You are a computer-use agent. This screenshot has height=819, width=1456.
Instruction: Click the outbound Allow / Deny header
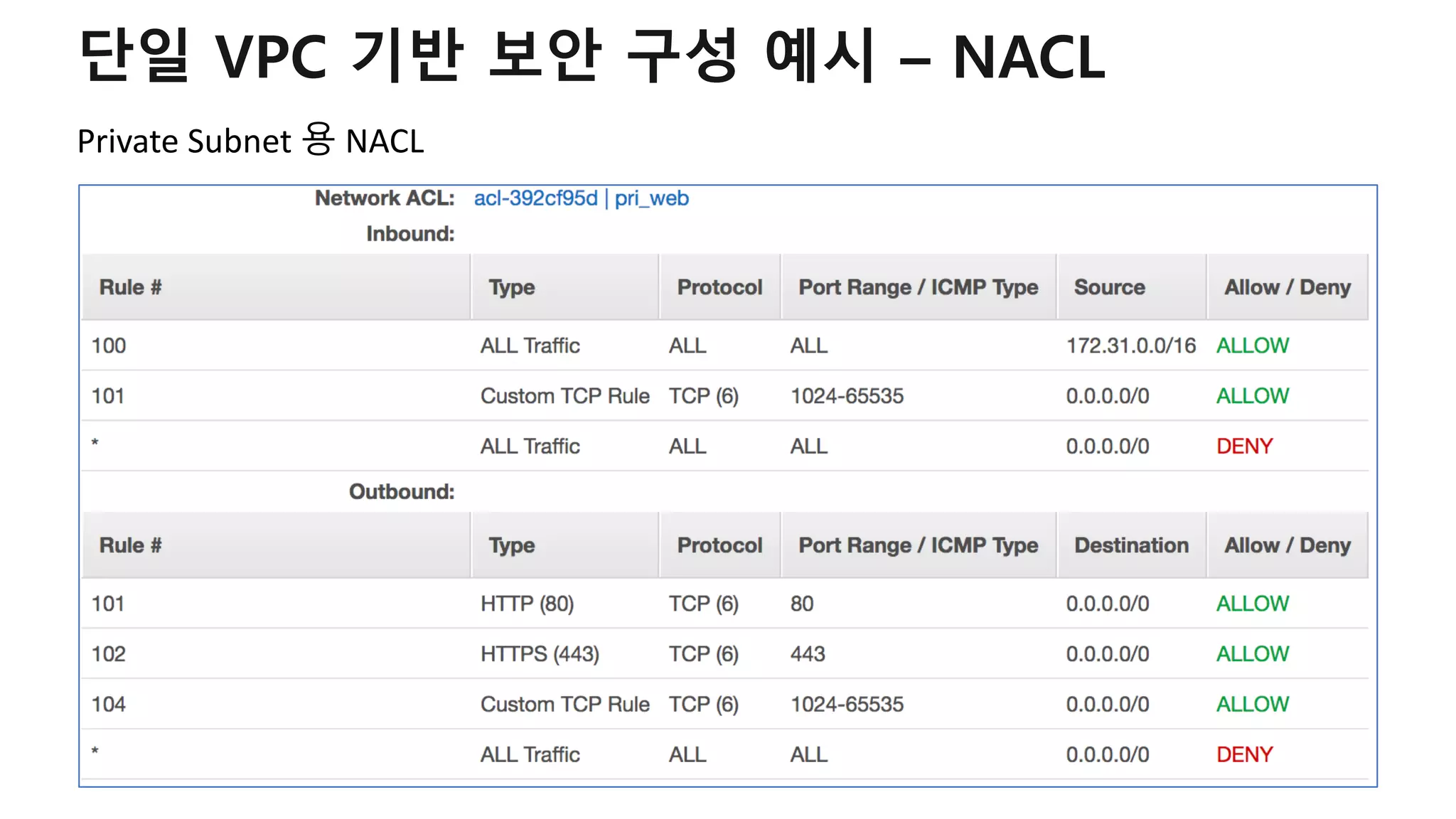pos(1288,545)
